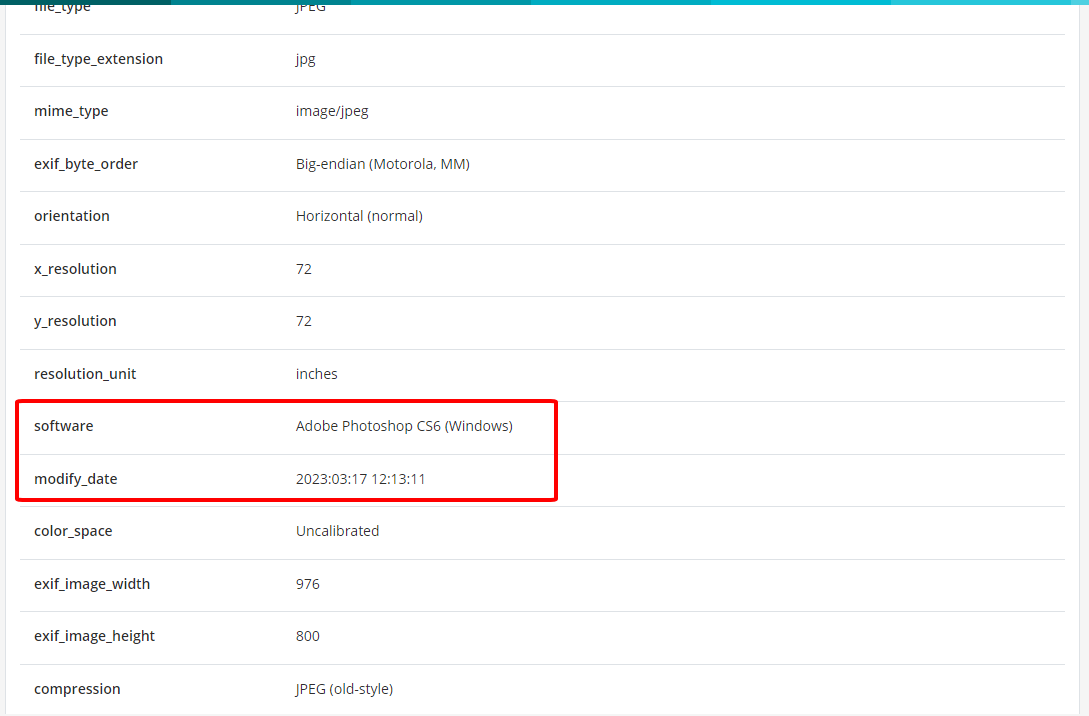Click the exif_image_height label
This screenshot has width=1089, height=716.
pos(94,636)
